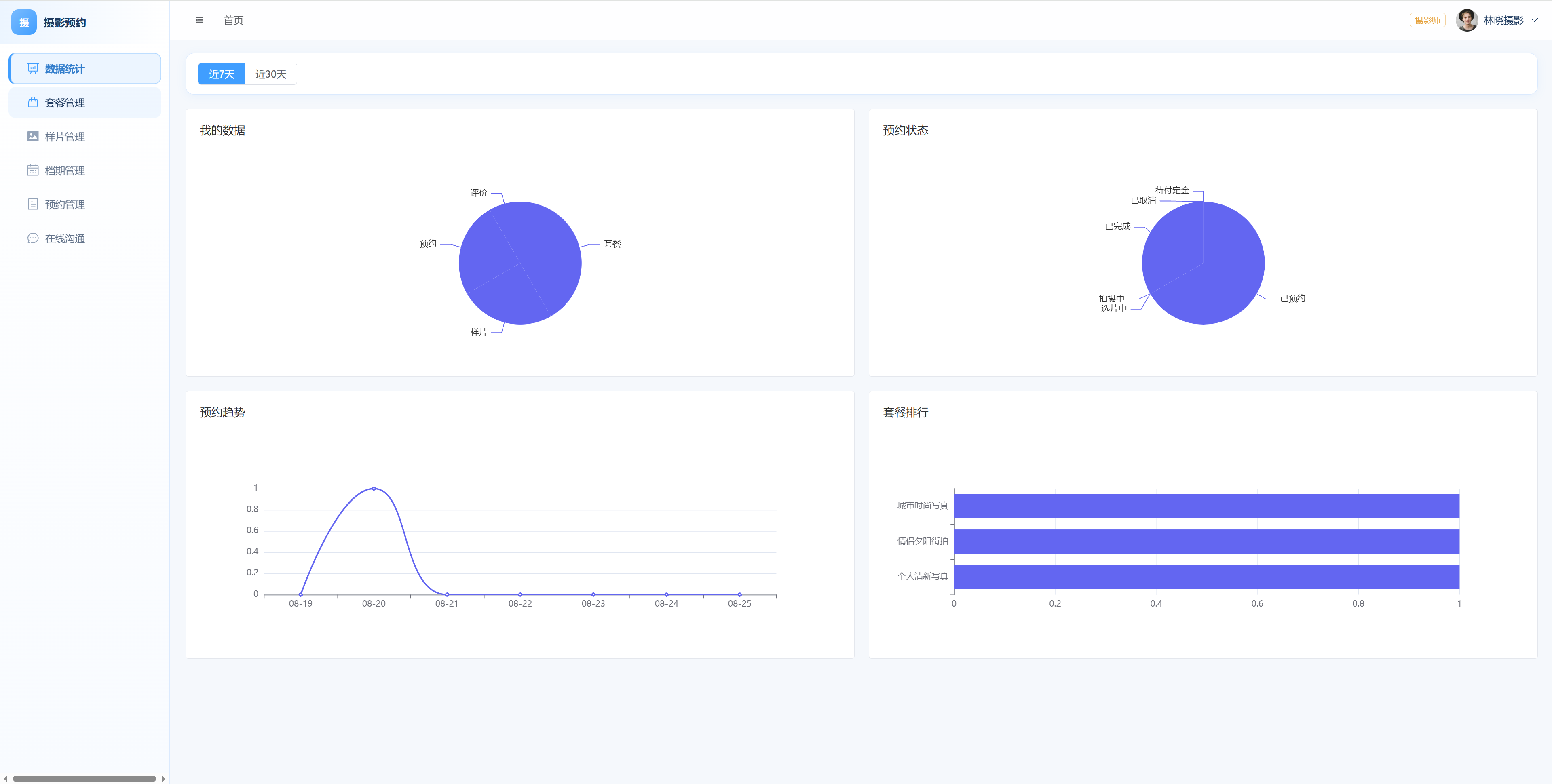Click the 城市时尚写真 axis label
Viewport: 1552px width, 784px height.
[x=923, y=506]
